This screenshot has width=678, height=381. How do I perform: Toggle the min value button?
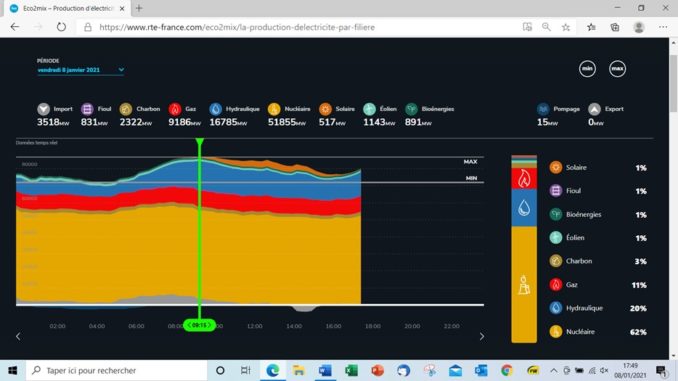(x=587, y=69)
